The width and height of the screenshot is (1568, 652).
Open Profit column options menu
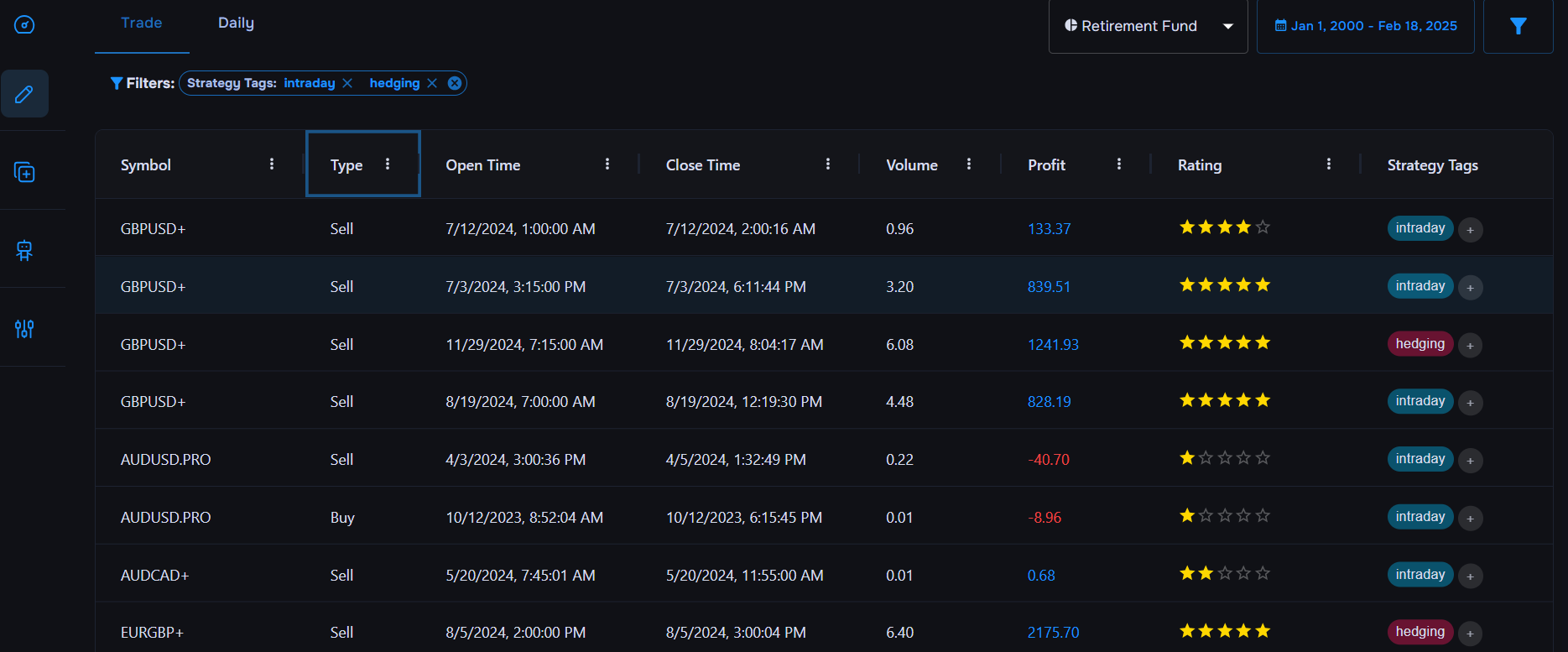click(x=1119, y=164)
